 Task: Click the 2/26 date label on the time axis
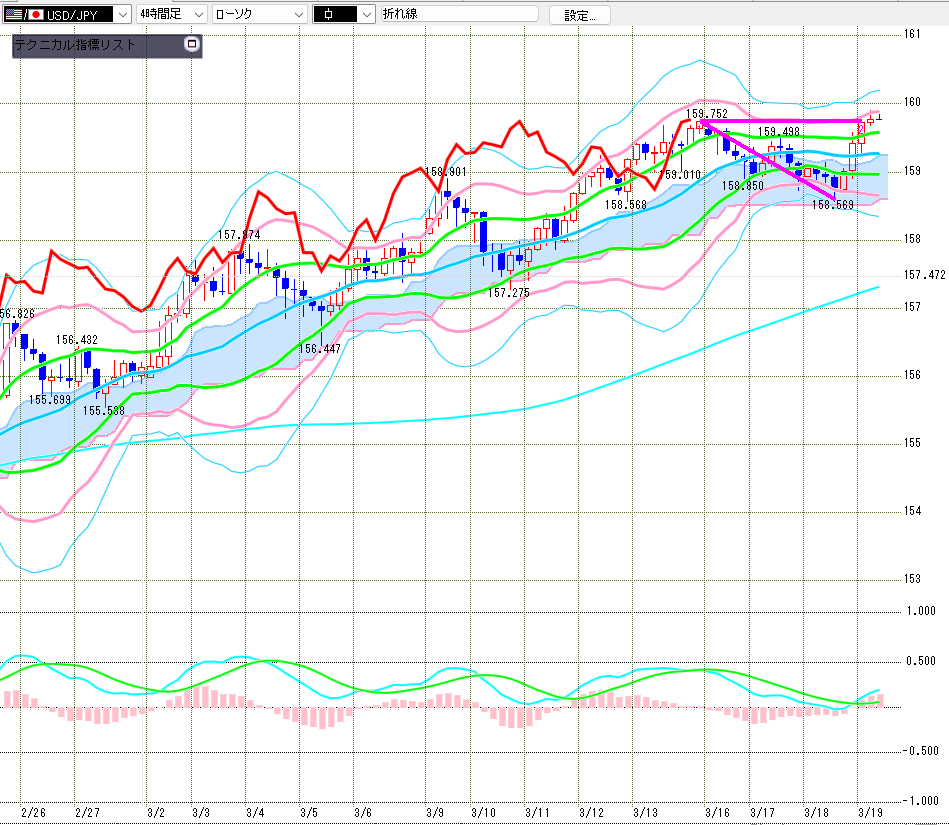pos(32,812)
